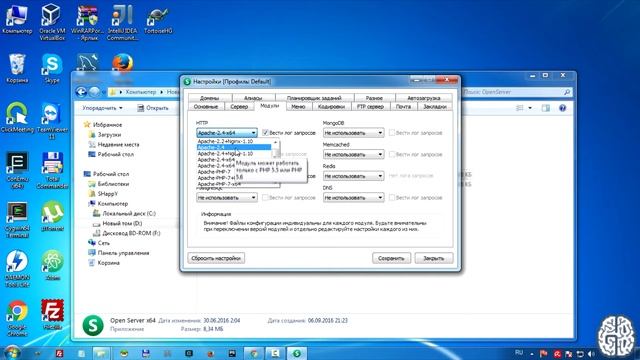
Task: Click the Open Server icon in the taskbar
Action: point(297,353)
